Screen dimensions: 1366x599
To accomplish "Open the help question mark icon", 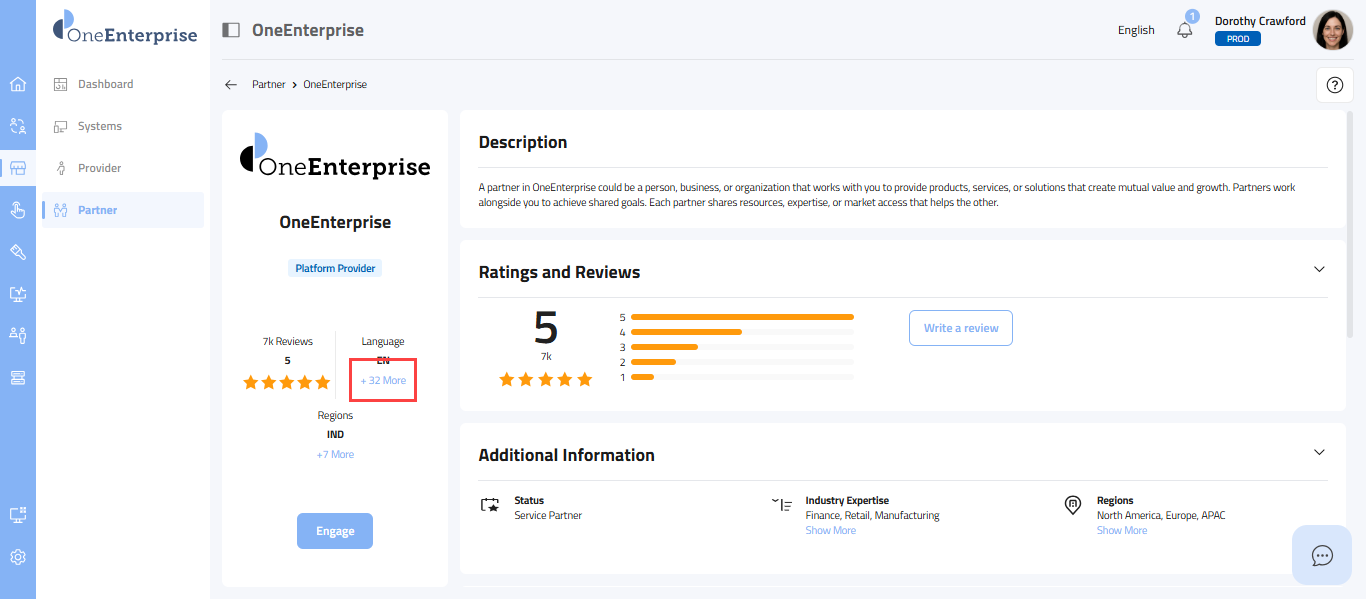I will point(1334,85).
